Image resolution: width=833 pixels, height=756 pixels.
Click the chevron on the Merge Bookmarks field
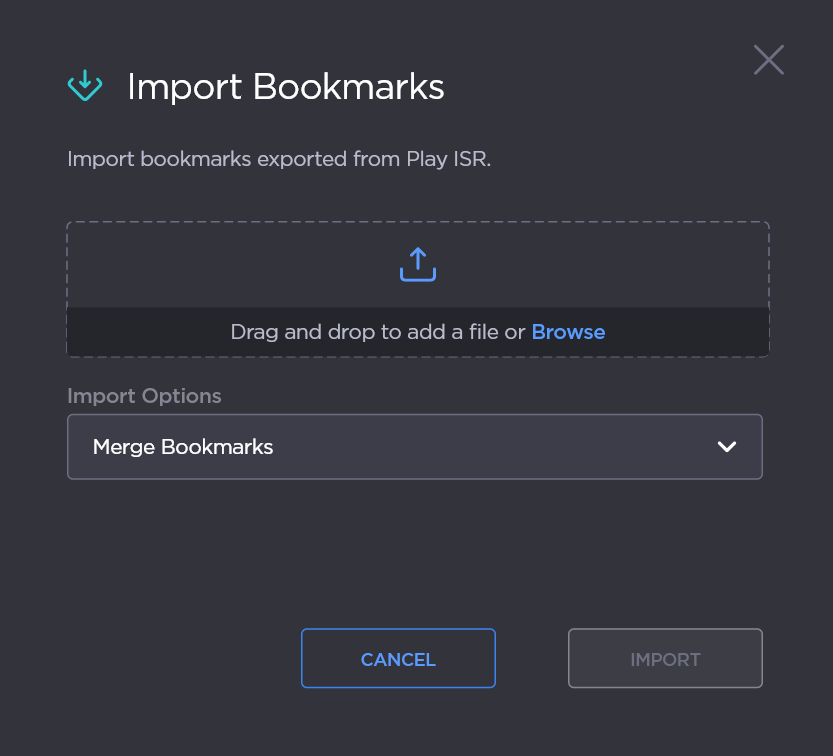(727, 447)
